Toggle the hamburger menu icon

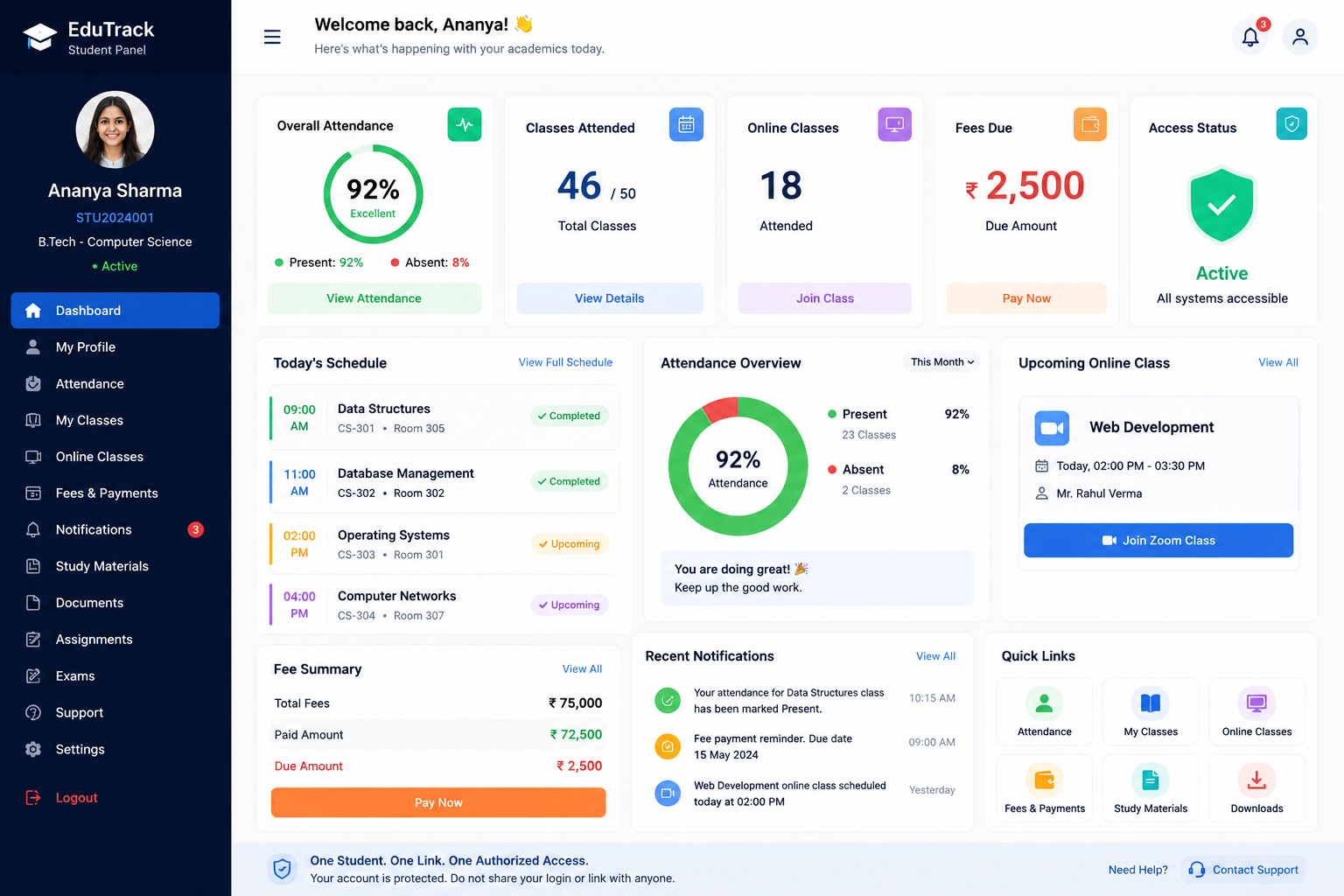(272, 37)
